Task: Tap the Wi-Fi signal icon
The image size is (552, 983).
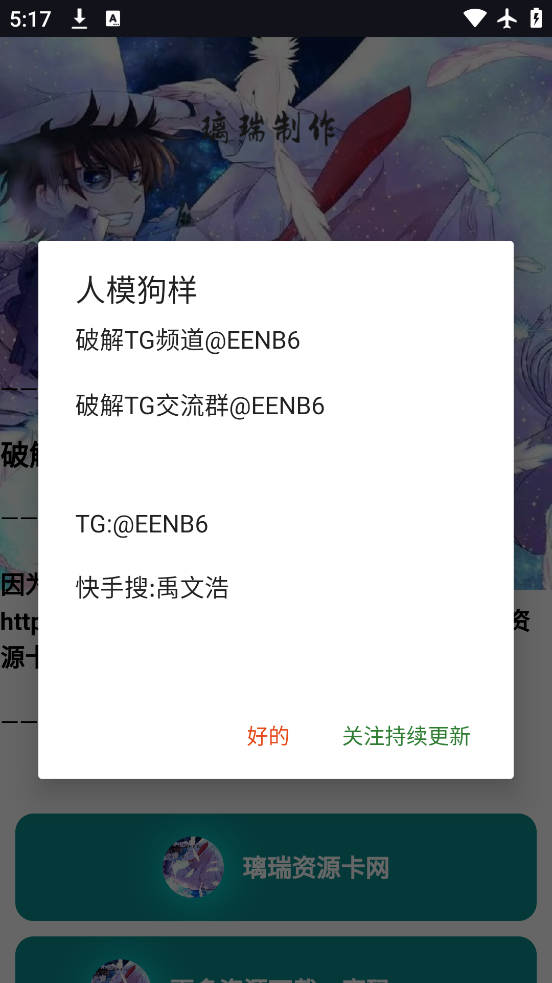Action: (x=475, y=18)
